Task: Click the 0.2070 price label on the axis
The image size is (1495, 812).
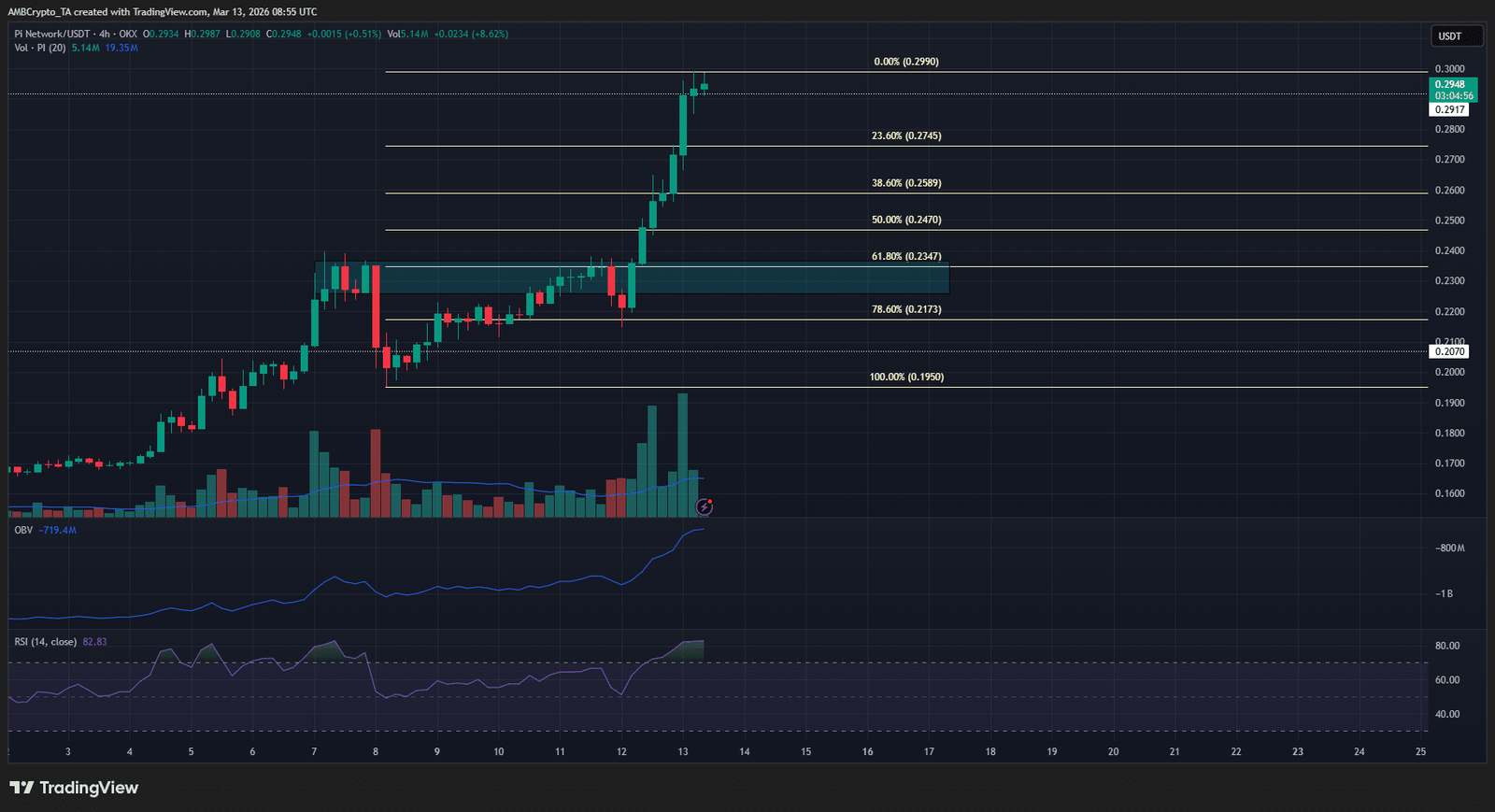Action: tap(1449, 351)
